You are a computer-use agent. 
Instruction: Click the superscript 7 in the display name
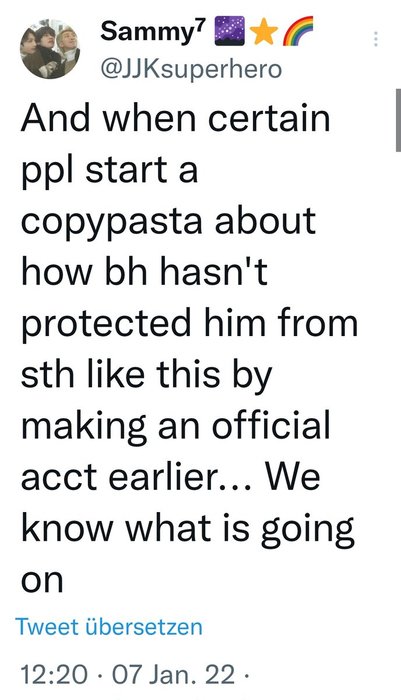[200, 26]
